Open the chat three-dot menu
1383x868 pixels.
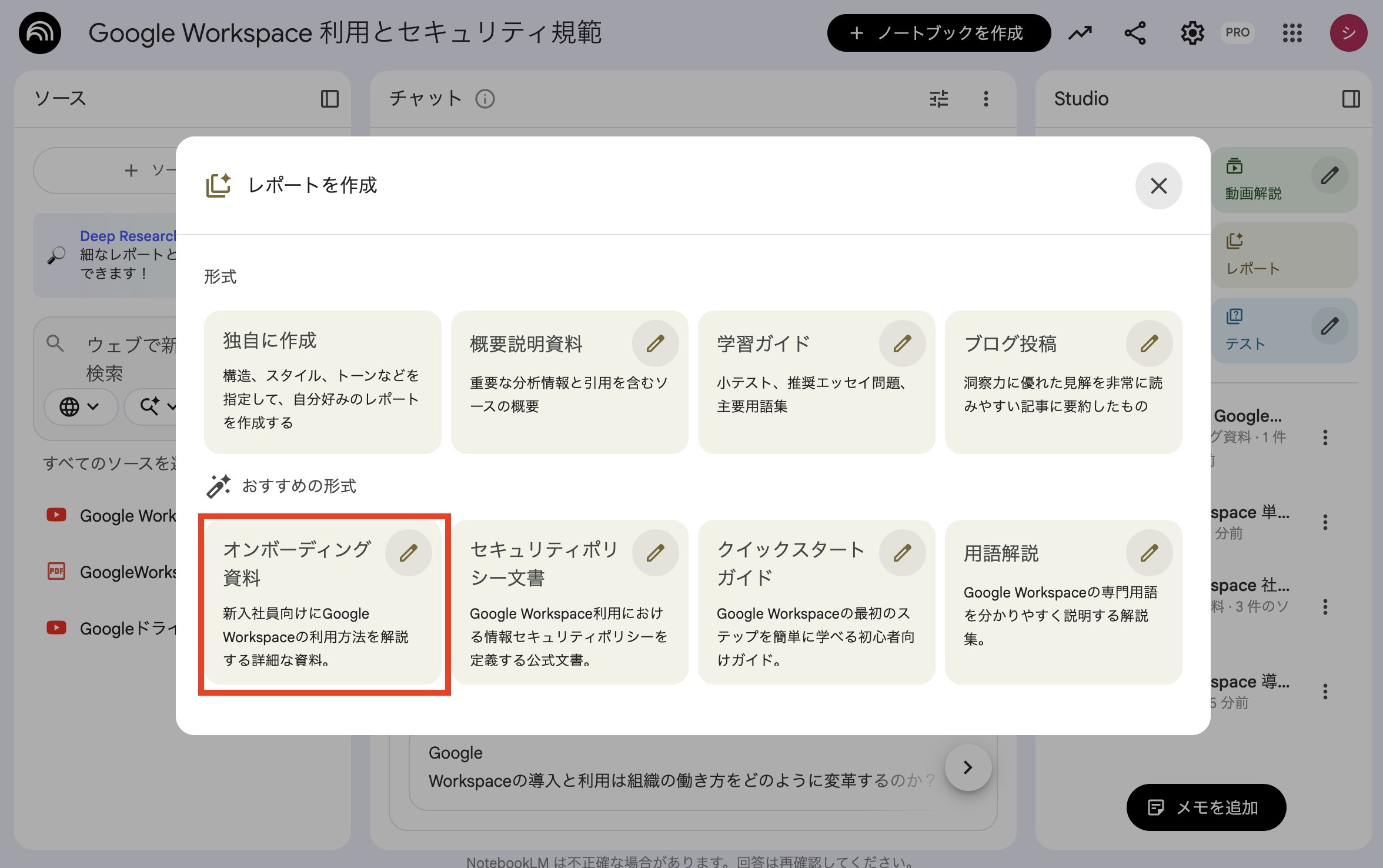pos(986,99)
